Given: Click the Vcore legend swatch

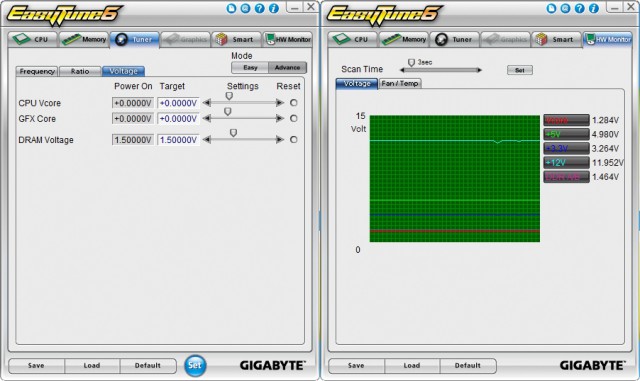Looking at the screenshot, I should [x=566, y=120].
